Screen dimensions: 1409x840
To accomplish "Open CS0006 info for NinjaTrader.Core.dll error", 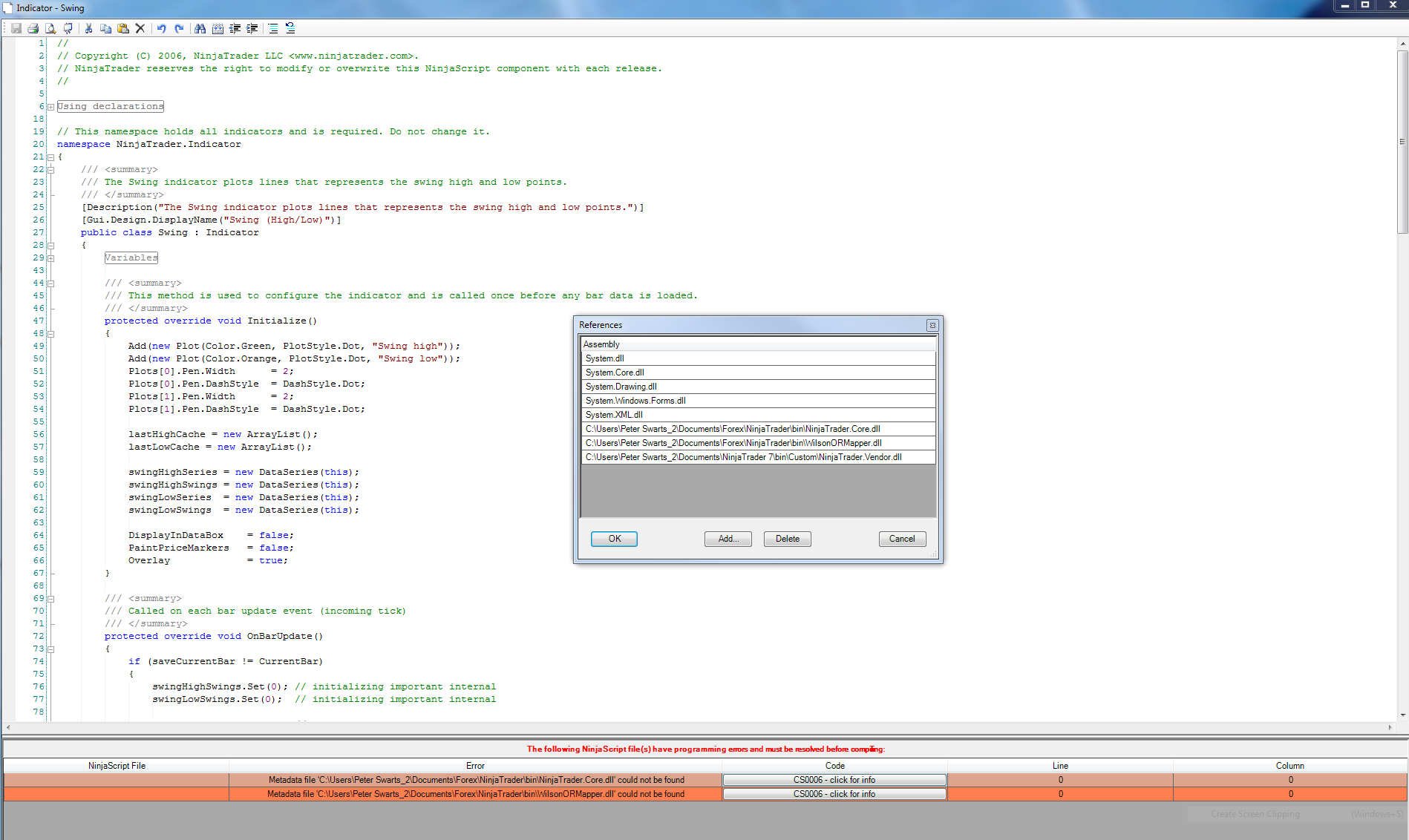I will [x=834, y=780].
